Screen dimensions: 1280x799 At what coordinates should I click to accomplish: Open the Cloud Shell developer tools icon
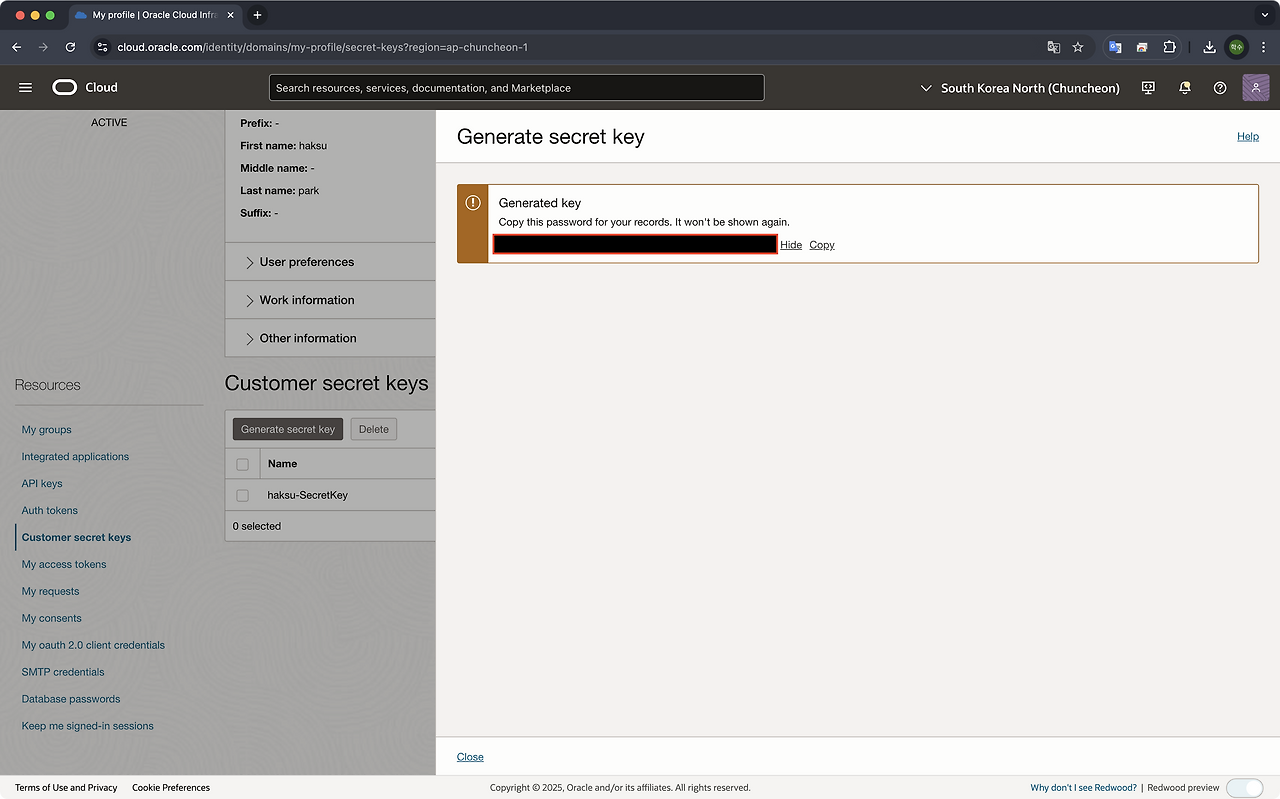(1148, 88)
